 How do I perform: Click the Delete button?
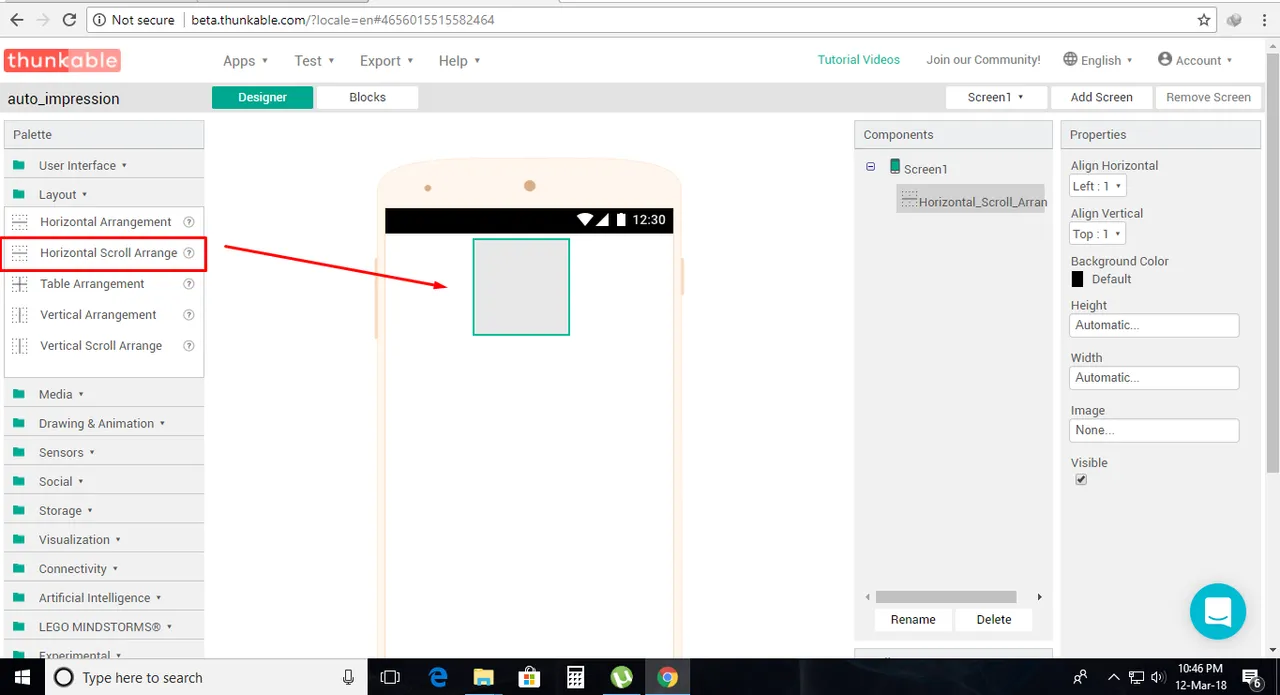tap(993, 619)
